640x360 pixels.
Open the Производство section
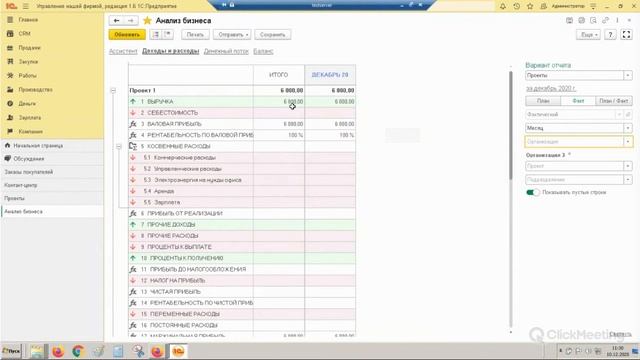click(35, 89)
